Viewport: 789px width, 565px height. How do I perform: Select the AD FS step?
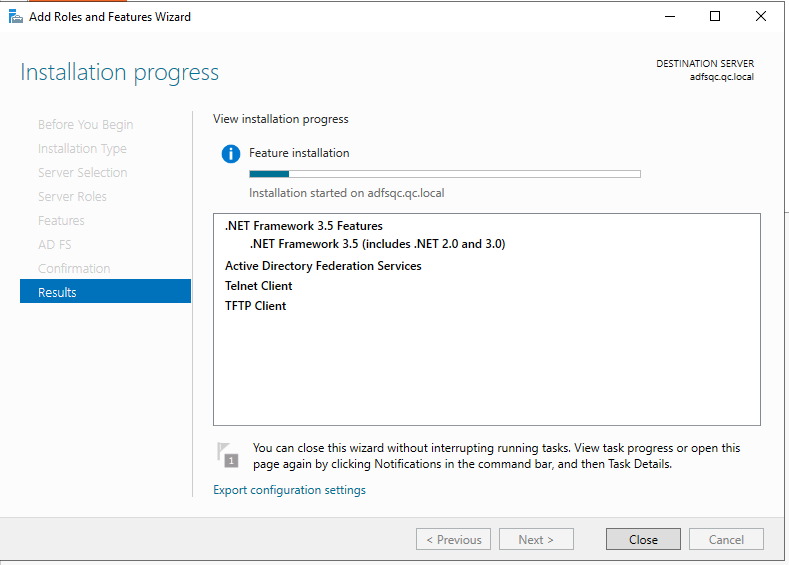pos(54,245)
